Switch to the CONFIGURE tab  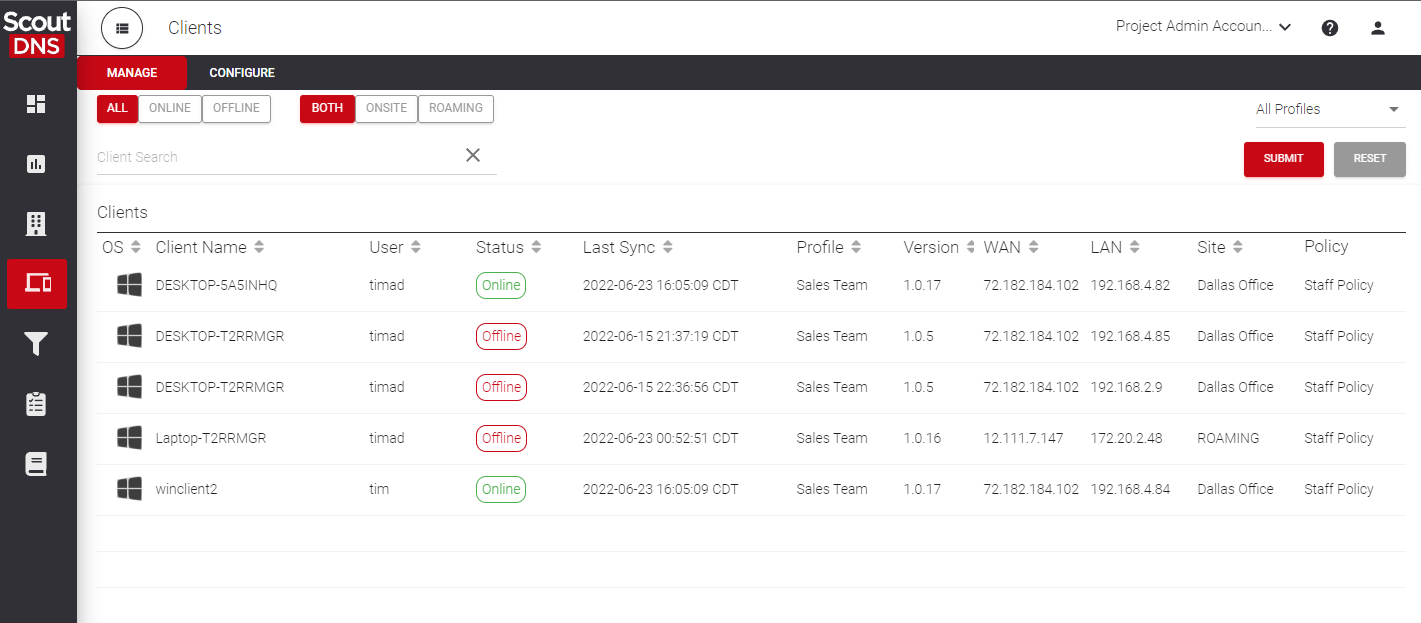point(242,73)
